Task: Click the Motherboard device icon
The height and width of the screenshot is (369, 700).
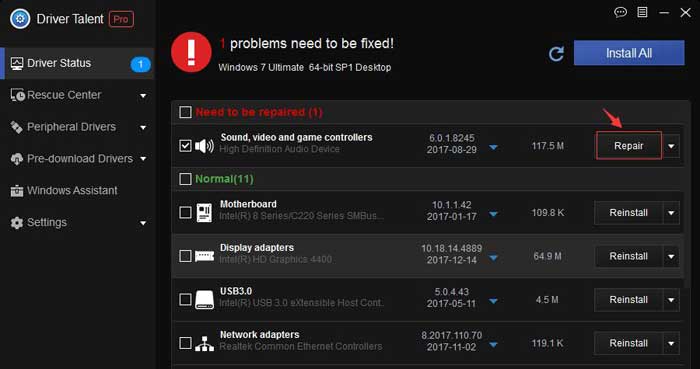Action: pyautogui.click(x=204, y=212)
